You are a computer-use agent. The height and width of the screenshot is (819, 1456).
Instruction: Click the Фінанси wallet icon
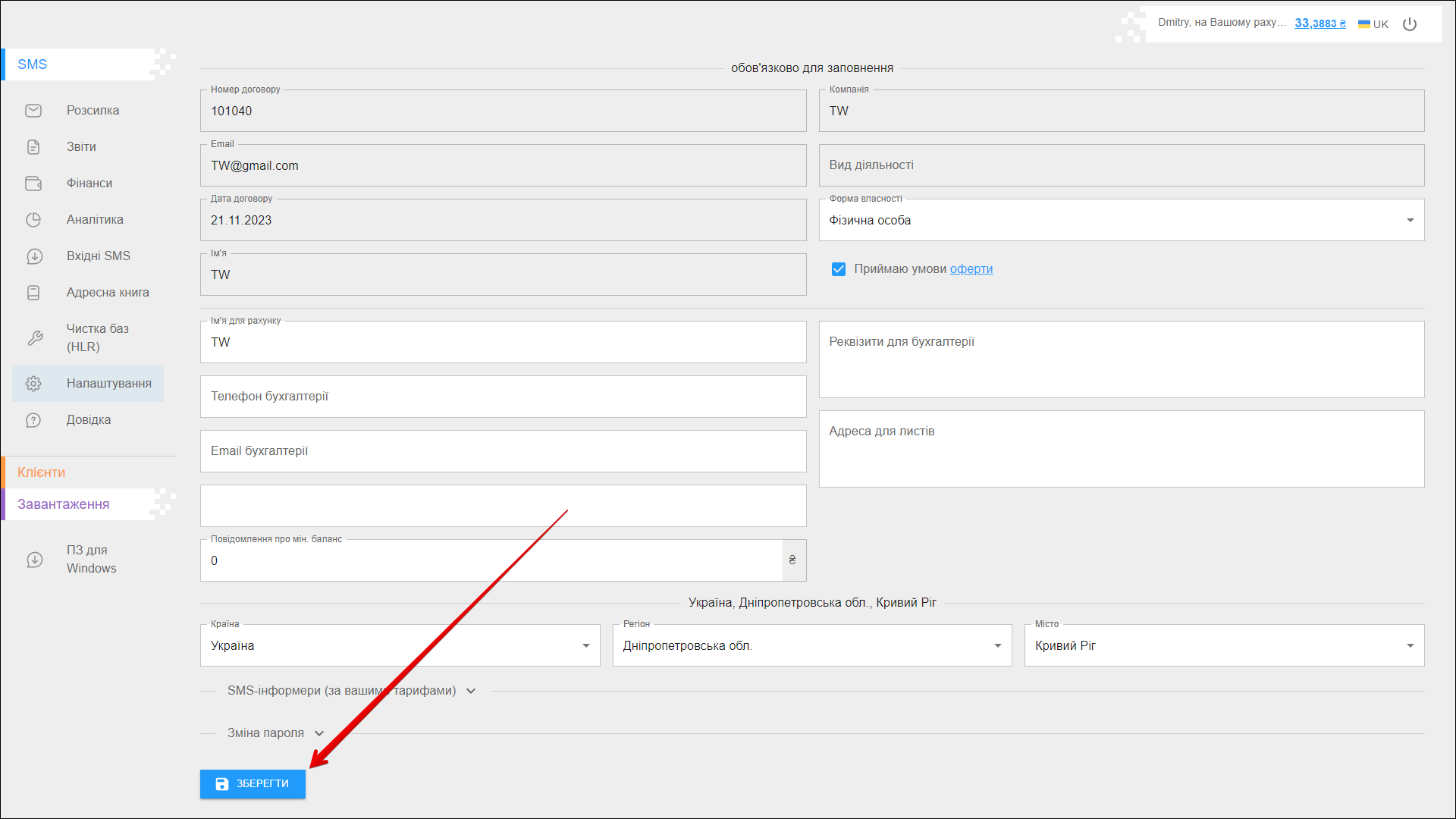pos(33,184)
